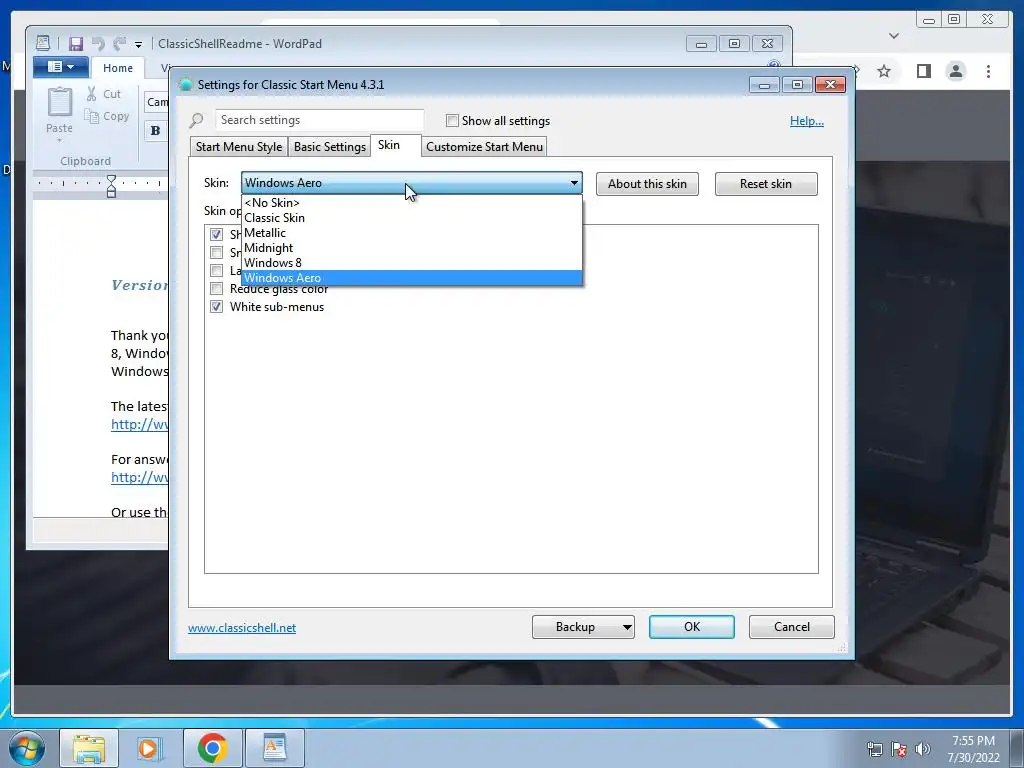Image resolution: width=1024 pixels, height=768 pixels.
Task: Go to Customize Start Menu tab
Action: [x=484, y=146]
